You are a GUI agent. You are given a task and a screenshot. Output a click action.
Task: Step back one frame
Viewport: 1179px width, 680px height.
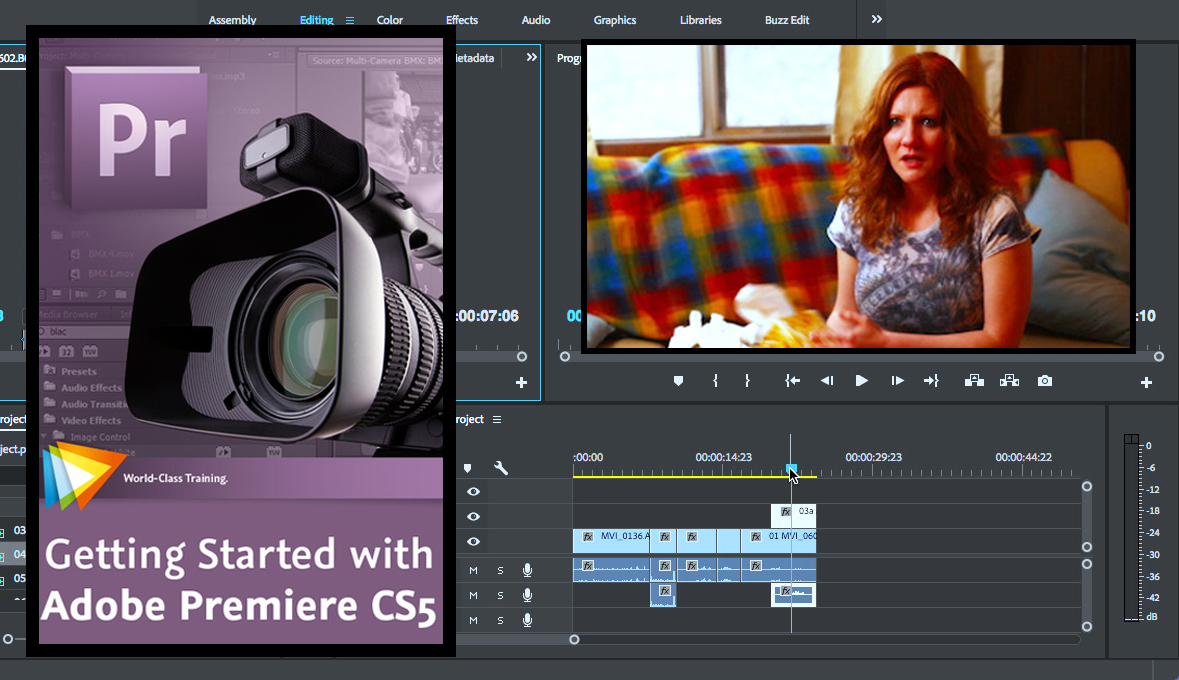coord(827,381)
